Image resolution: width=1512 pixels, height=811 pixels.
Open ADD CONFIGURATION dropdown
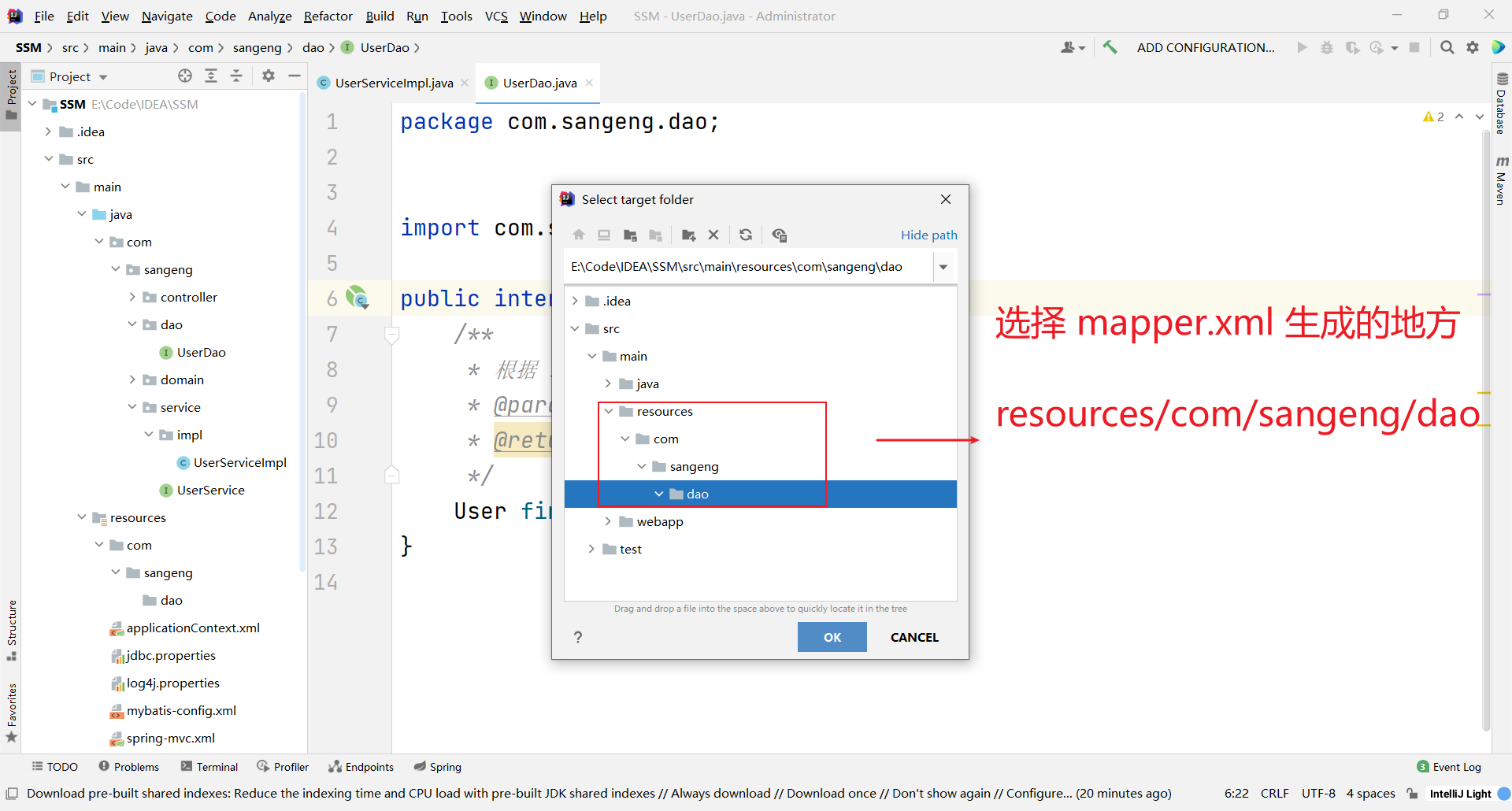tap(1205, 47)
